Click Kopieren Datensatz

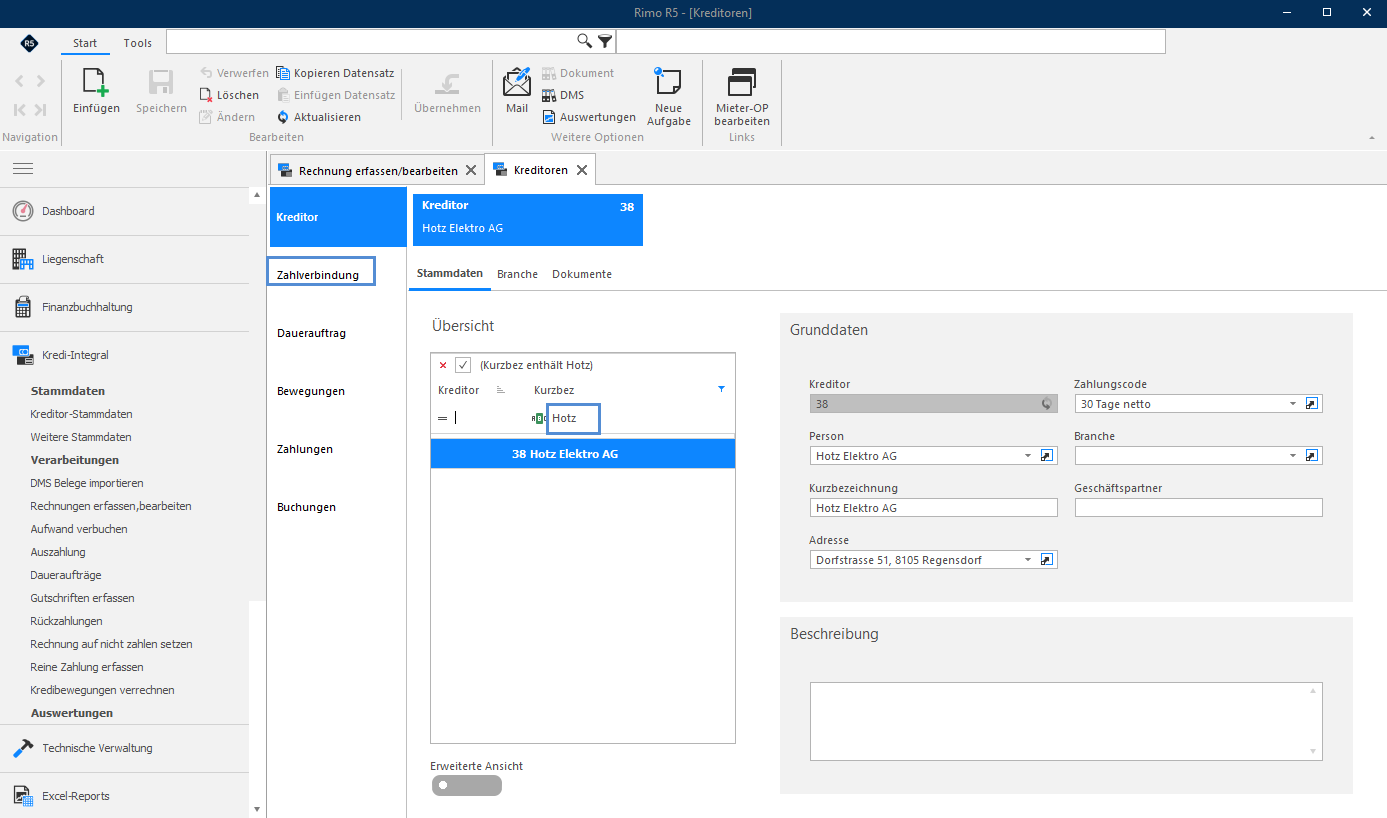click(x=335, y=73)
